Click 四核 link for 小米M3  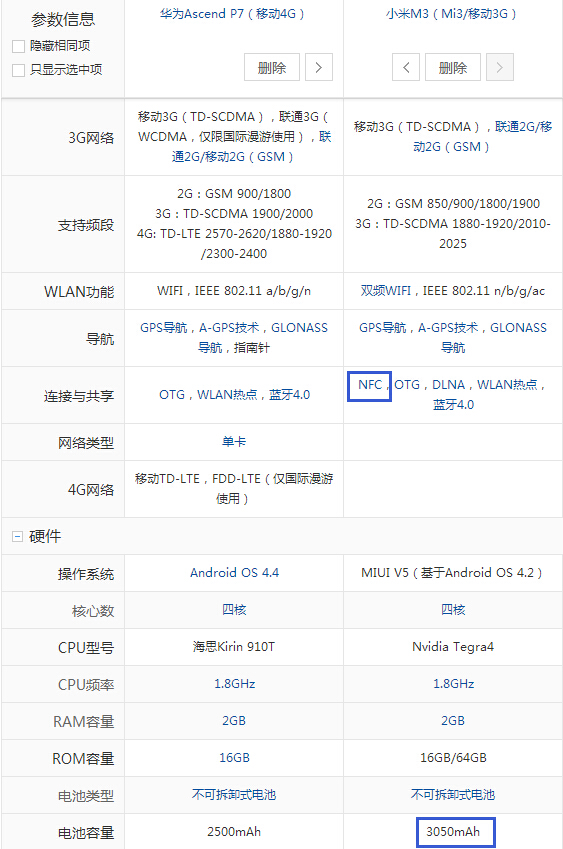(x=453, y=610)
